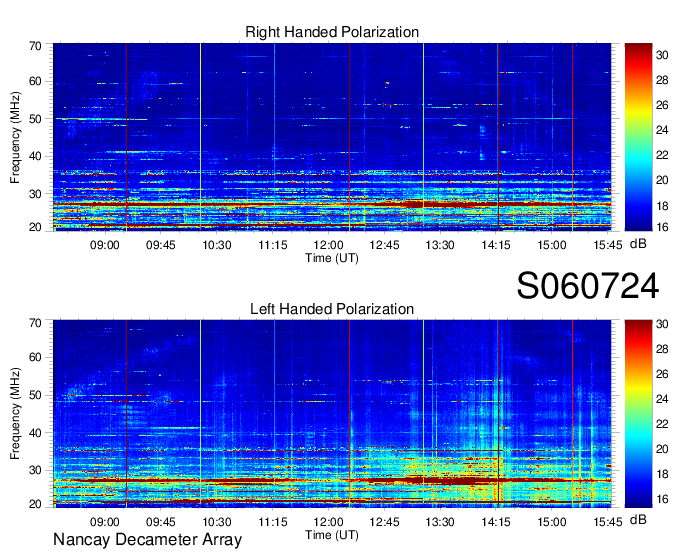Screen dimensions: 680x552
Task: Click 24 dB value on Left Handed color bar
Action: point(662,399)
